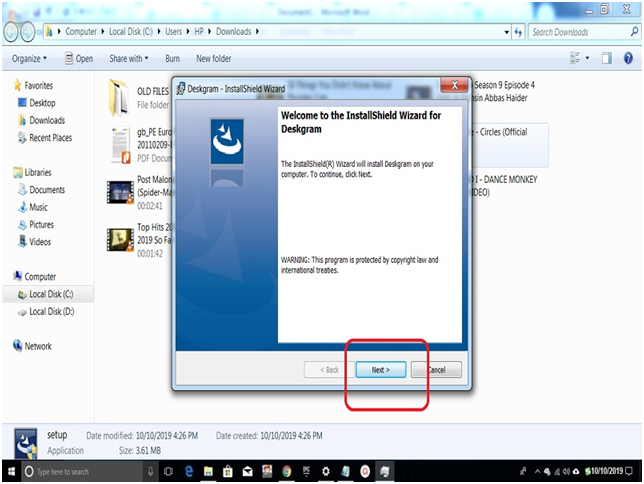Show hidden system tray icons

click(537, 471)
